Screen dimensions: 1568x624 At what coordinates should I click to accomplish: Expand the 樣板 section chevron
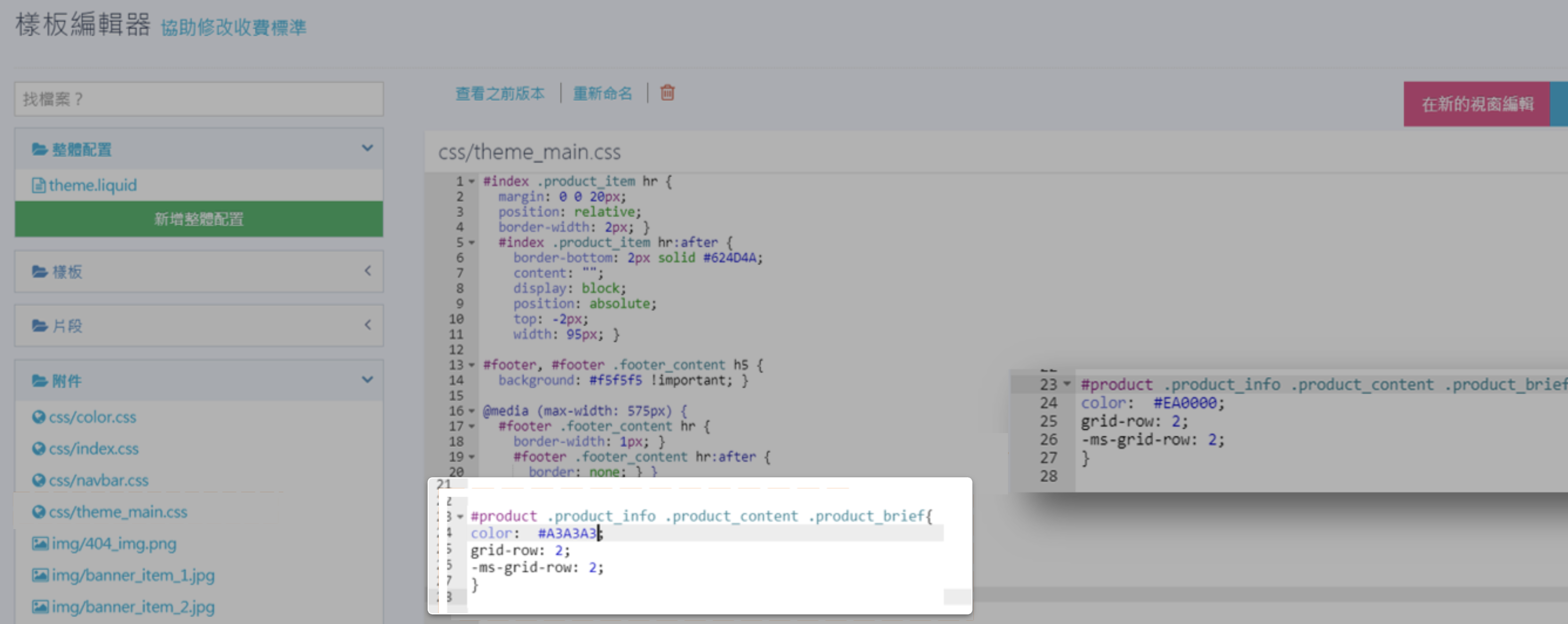coord(367,271)
